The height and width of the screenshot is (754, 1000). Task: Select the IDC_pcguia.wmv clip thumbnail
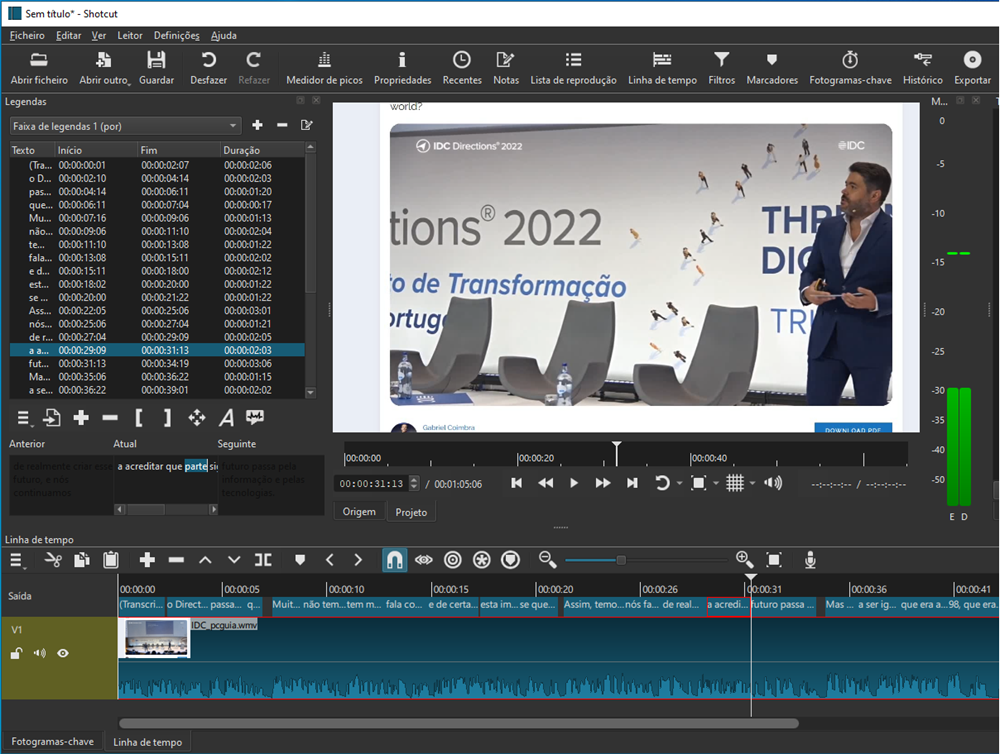tap(154, 638)
